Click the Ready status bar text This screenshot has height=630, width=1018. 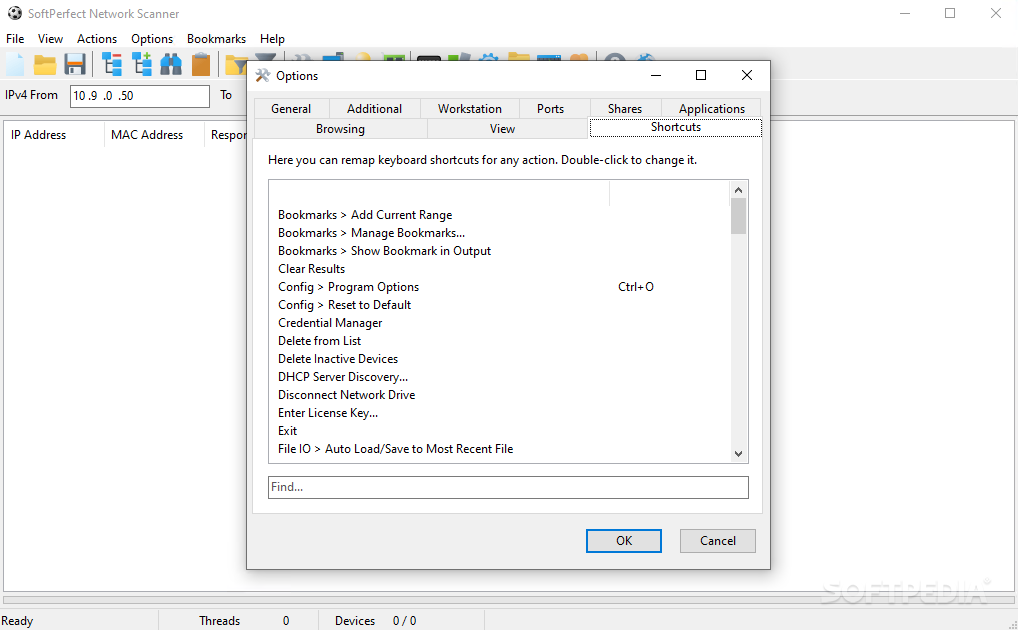click(x=17, y=621)
